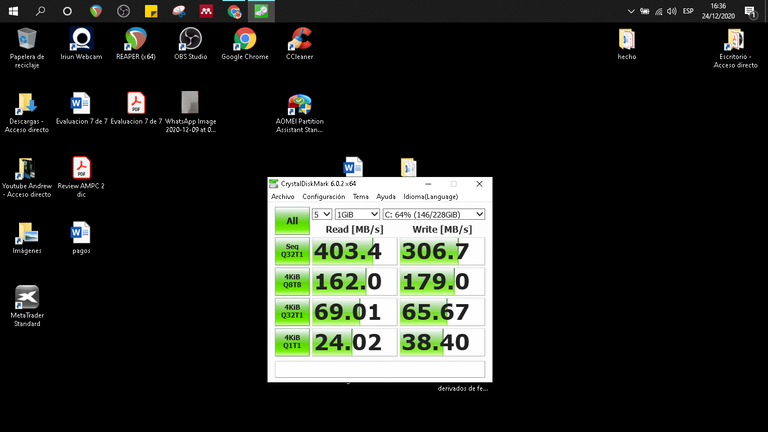Select Evaluacion 7 de 7 Word document
The height and width of the screenshot is (432, 768).
click(x=81, y=108)
